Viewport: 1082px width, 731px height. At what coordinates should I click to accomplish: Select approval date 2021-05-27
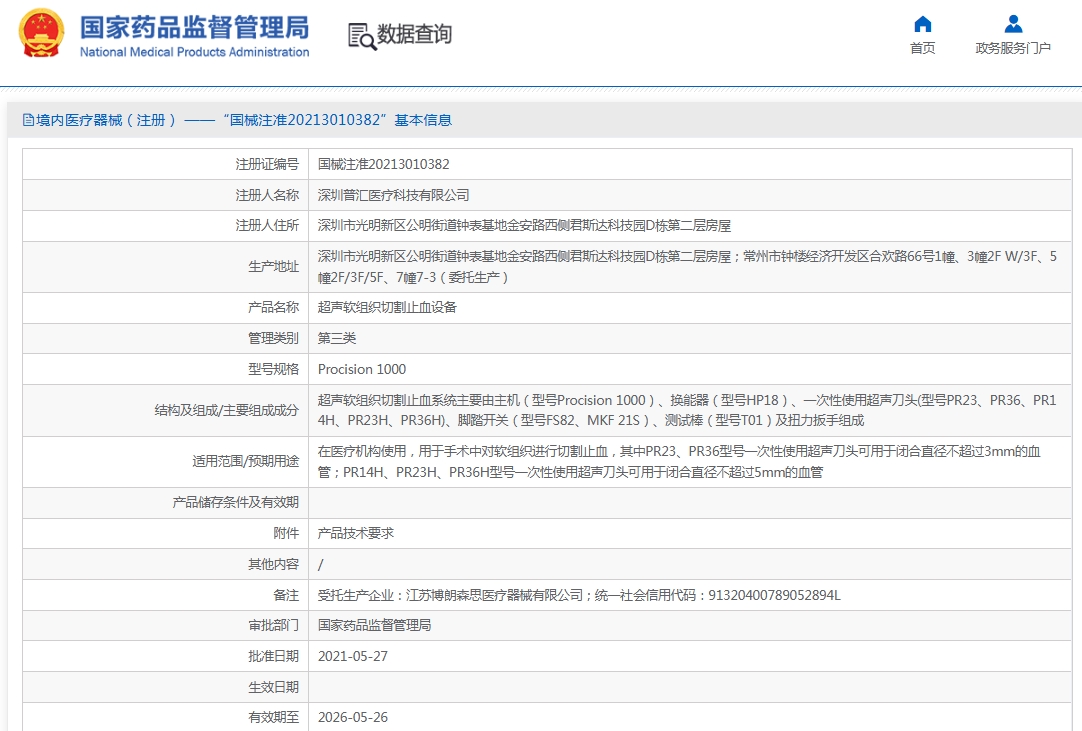point(353,656)
